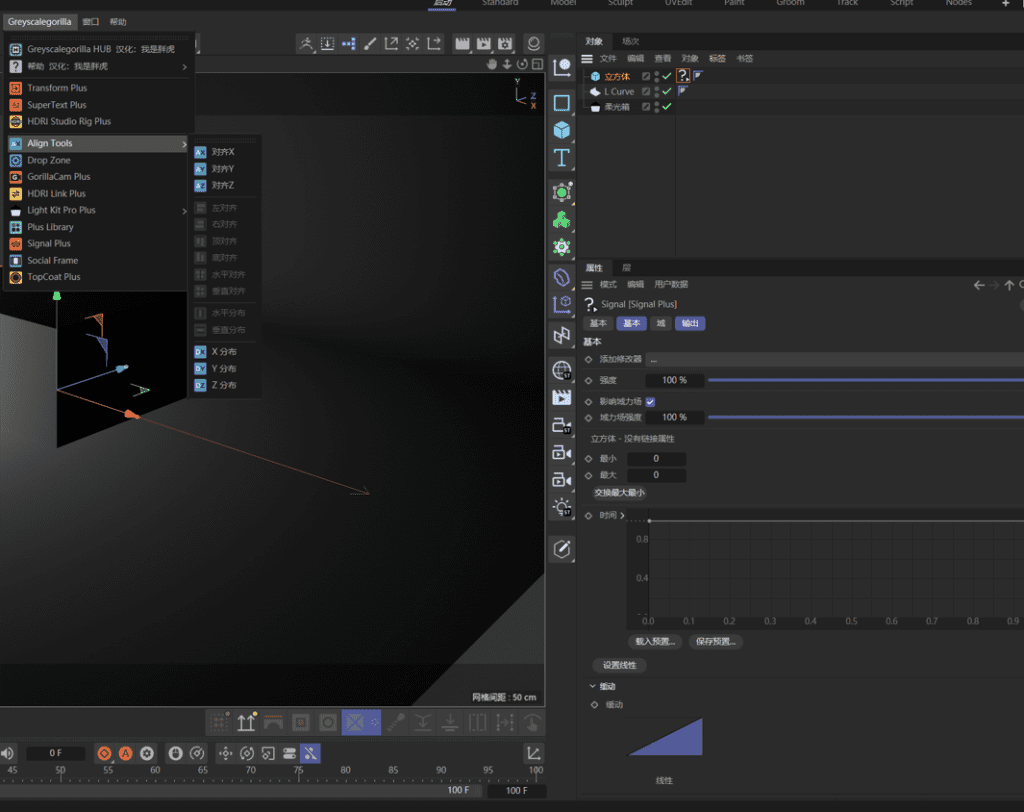
Task: Click the 设置线性 button
Action: click(x=619, y=665)
